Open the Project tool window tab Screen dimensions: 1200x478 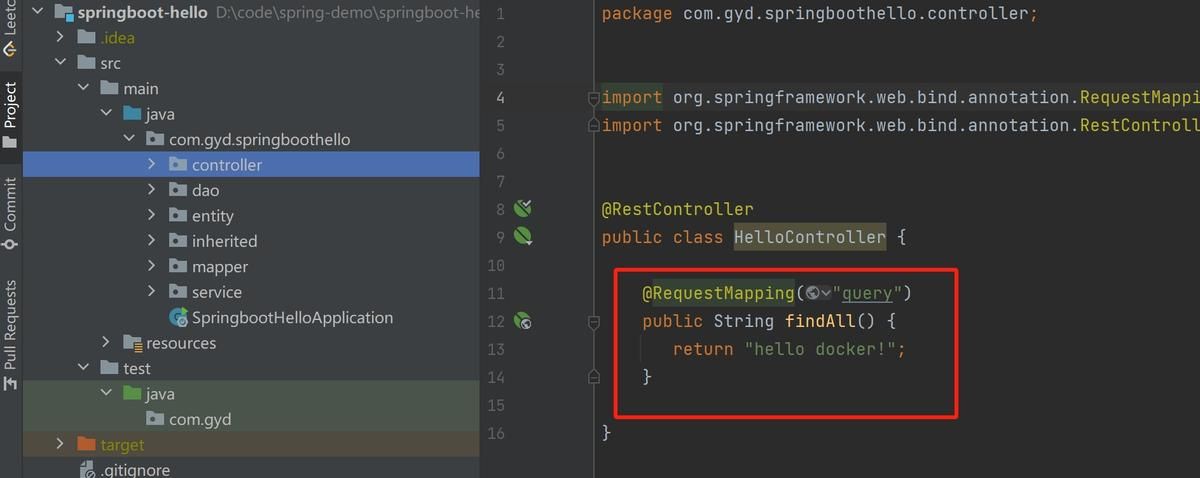pyautogui.click(x=10, y=112)
